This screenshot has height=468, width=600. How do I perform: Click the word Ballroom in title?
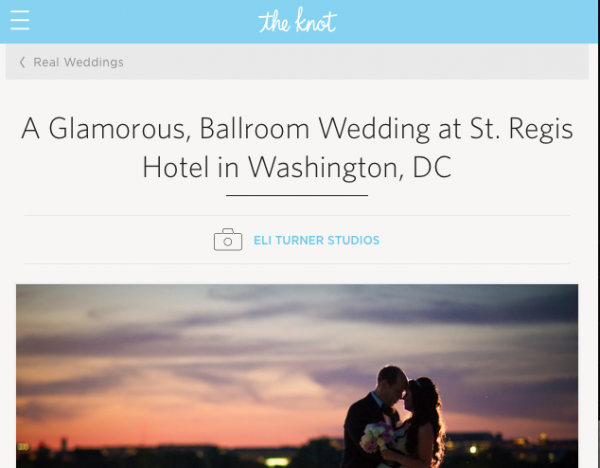click(x=254, y=129)
